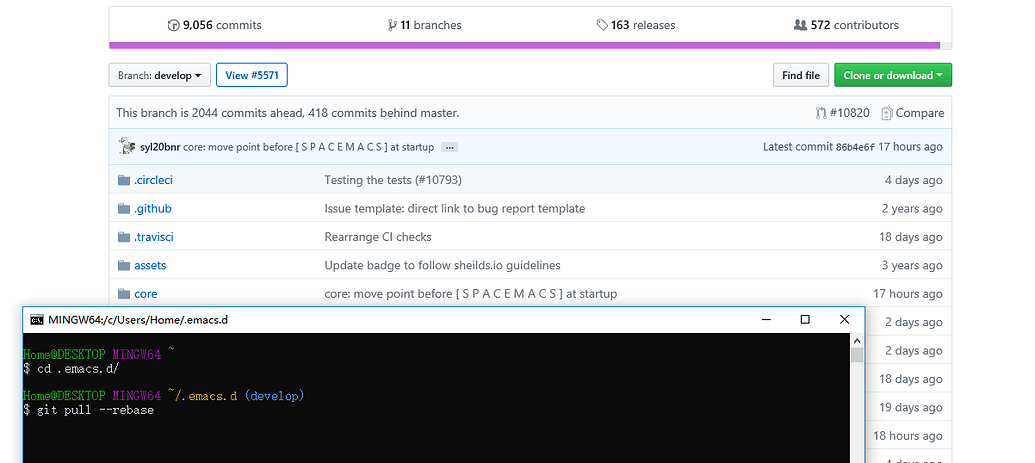Click the .travisci folder icon
Image resolution: width=1035 pixels, height=463 pixels.
pos(124,237)
